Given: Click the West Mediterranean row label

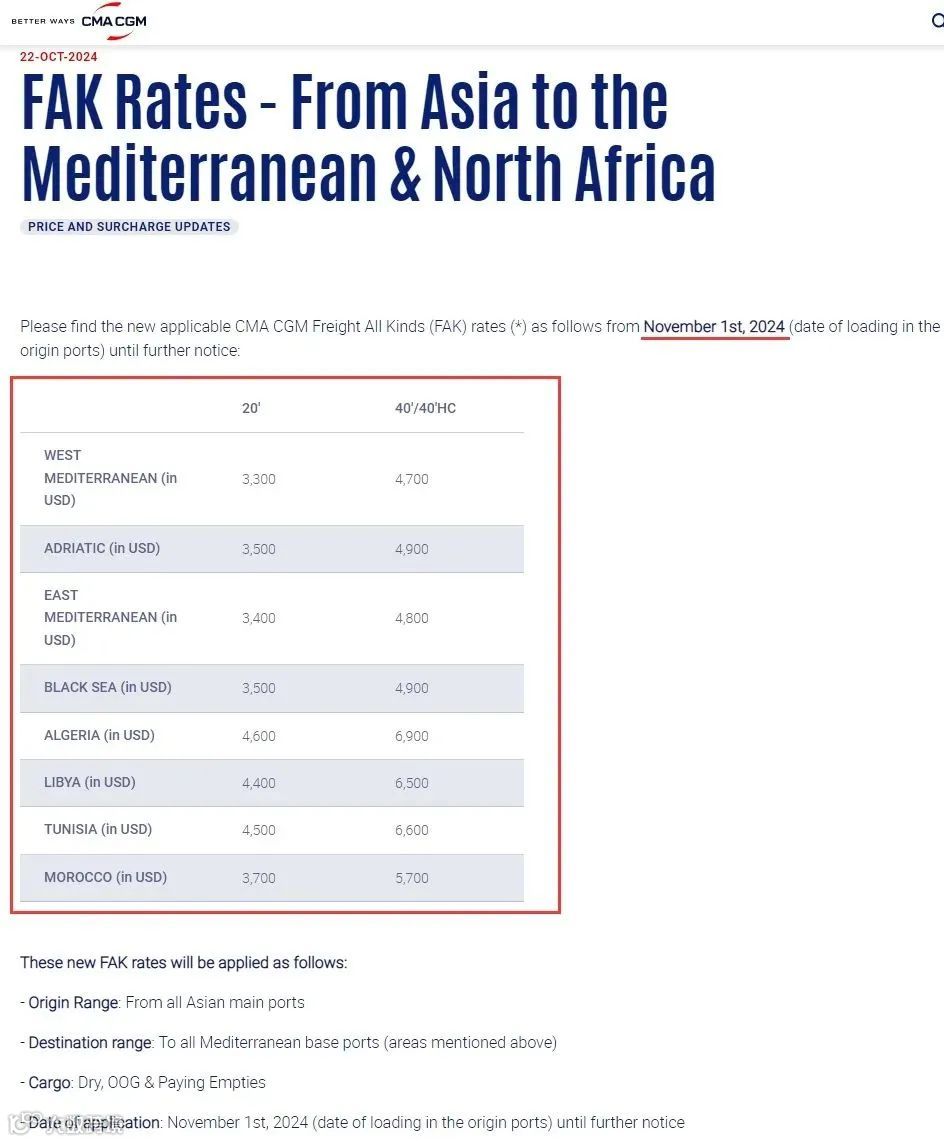Looking at the screenshot, I should (110, 478).
